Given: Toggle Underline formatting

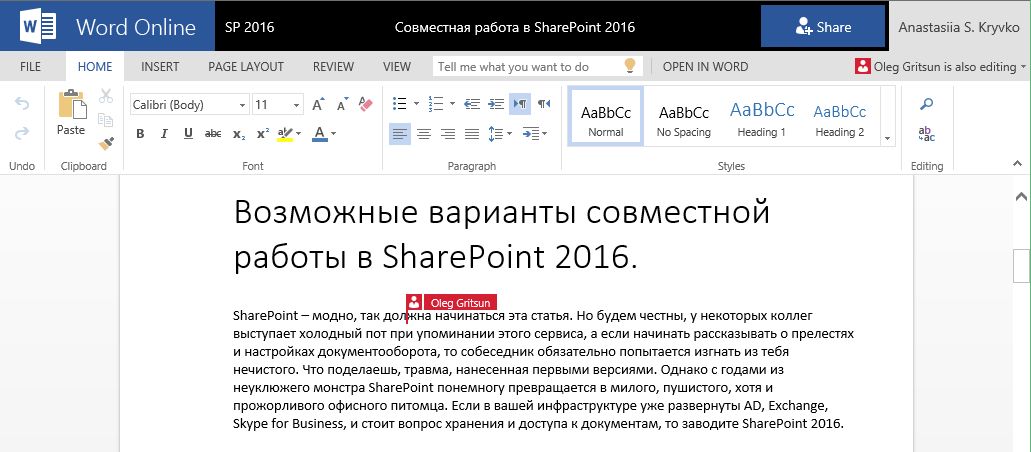Looking at the screenshot, I should 188,134.
